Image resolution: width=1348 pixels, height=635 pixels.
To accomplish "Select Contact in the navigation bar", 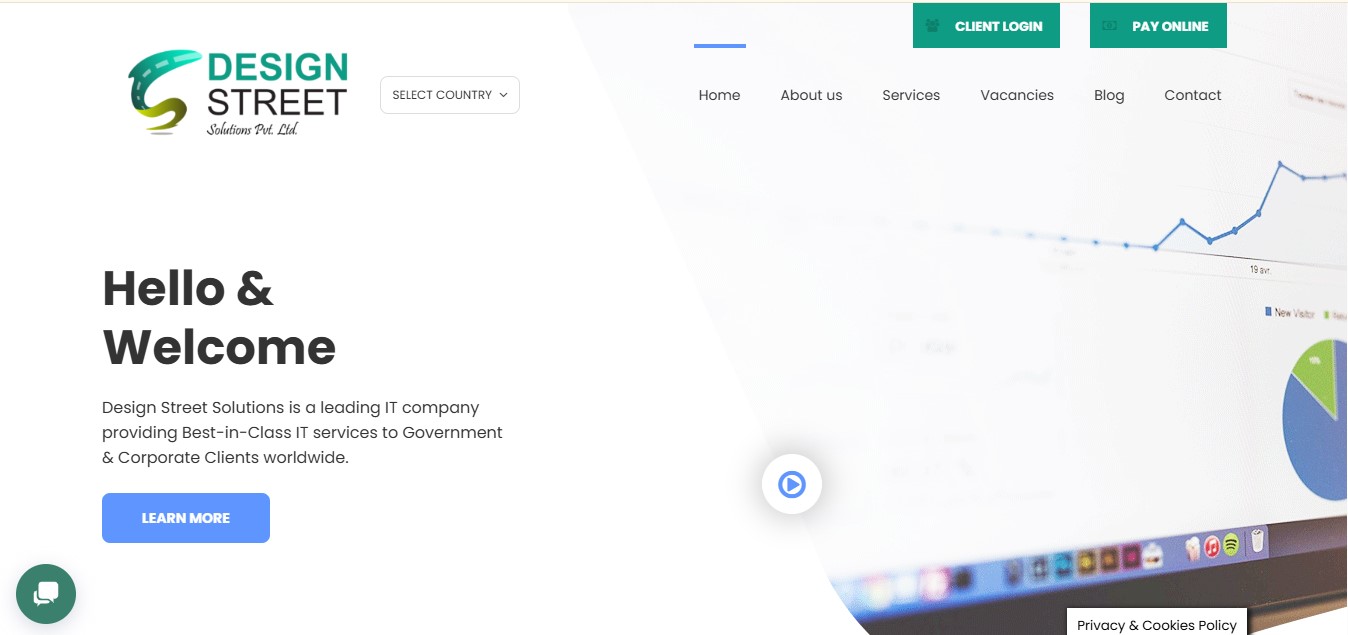I will coord(1193,95).
